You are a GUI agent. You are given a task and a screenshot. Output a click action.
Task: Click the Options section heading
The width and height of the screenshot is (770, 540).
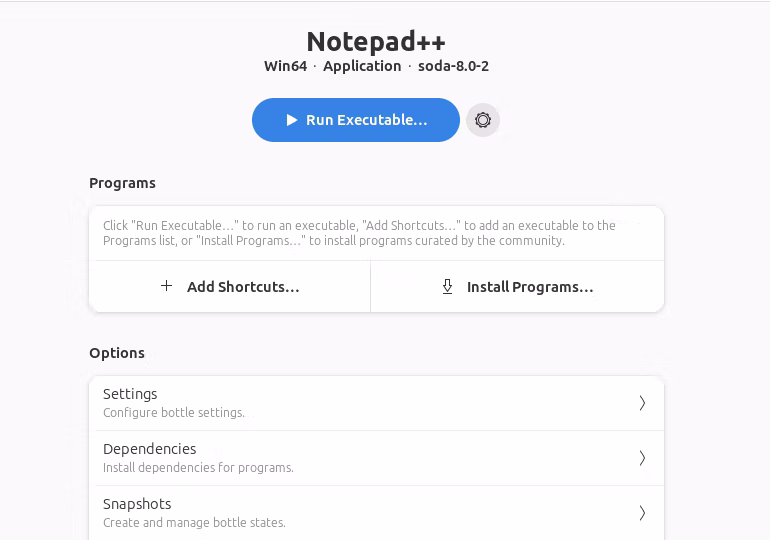pos(117,353)
